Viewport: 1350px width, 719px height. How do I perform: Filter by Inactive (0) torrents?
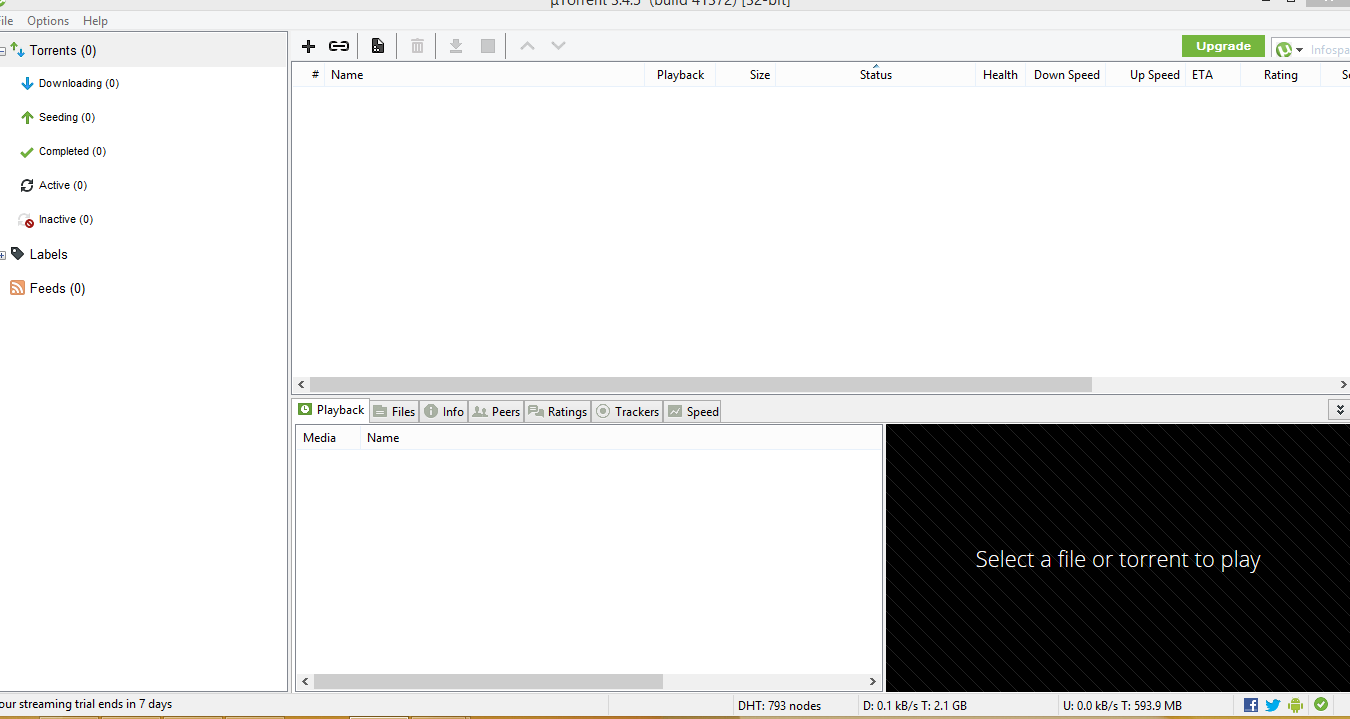click(66, 220)
